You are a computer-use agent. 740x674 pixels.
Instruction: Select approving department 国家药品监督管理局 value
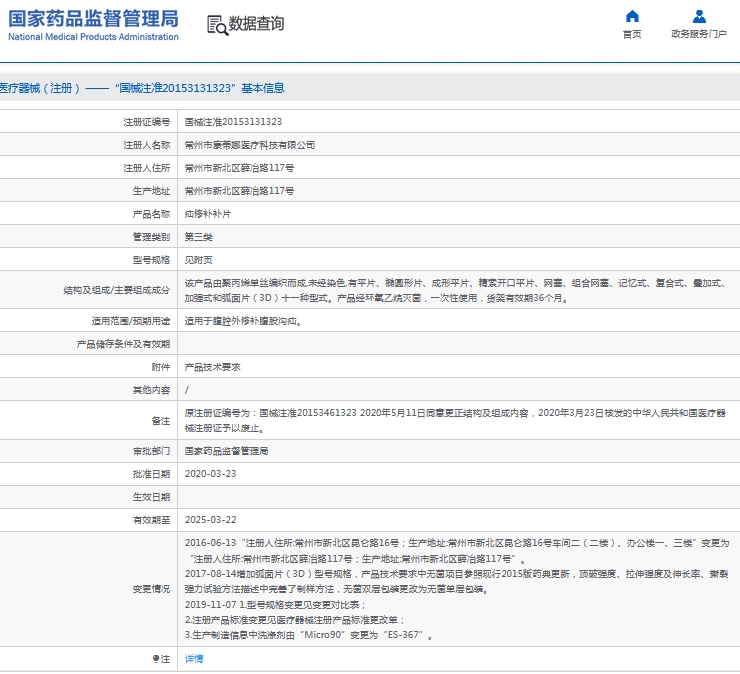point(226,451)
